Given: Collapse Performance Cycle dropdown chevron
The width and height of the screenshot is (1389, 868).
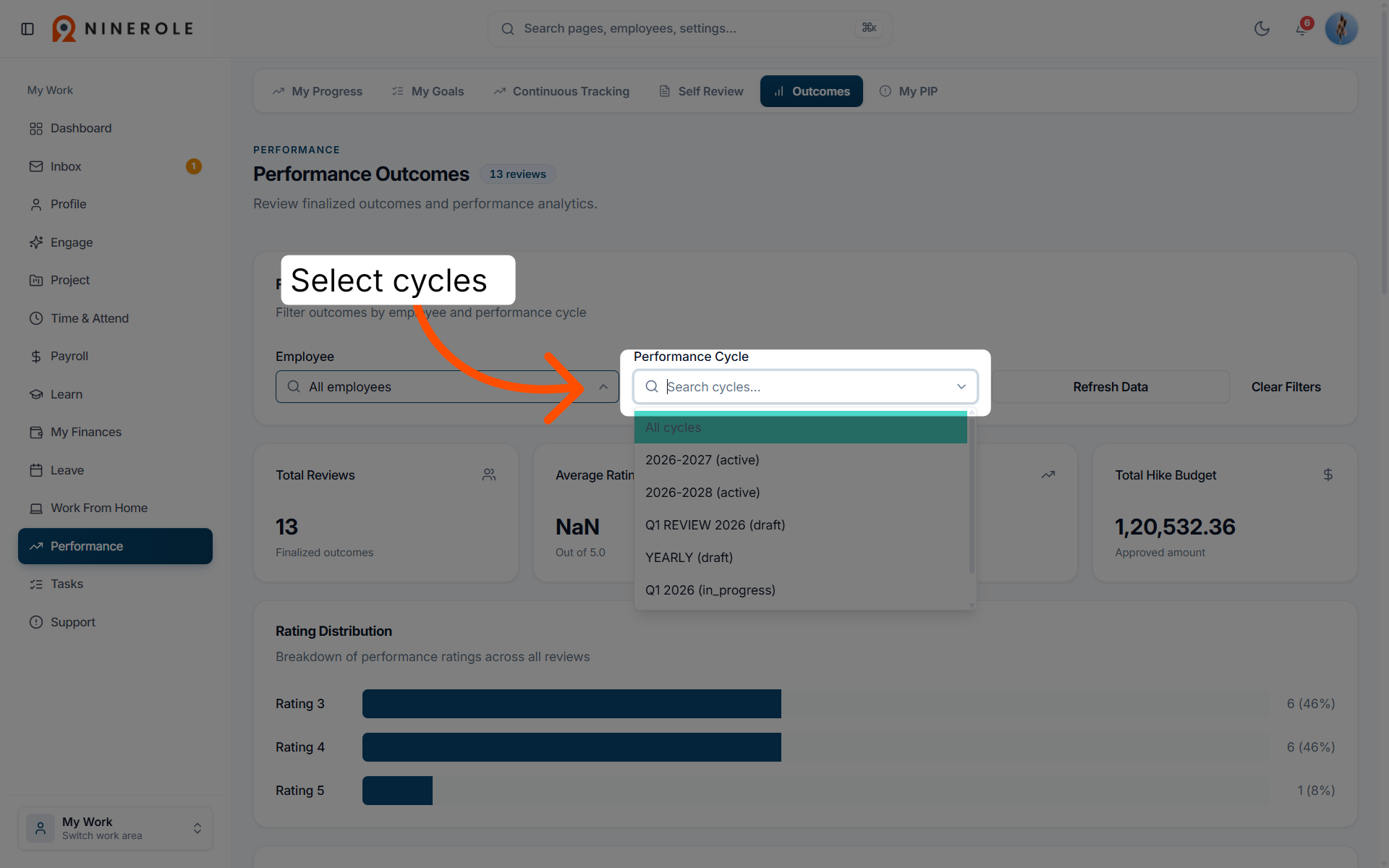Looking at the screenshot, I should pyautogui.click(x=961, y=387).
